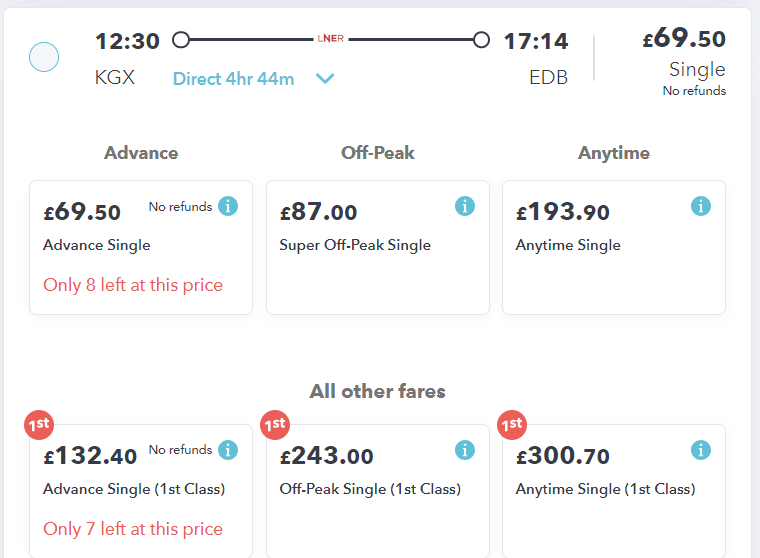760x558 pixels.
Task: Show info for £69.50 Advance Single fare
Action: pyautogui.click(x=228, y=206)
